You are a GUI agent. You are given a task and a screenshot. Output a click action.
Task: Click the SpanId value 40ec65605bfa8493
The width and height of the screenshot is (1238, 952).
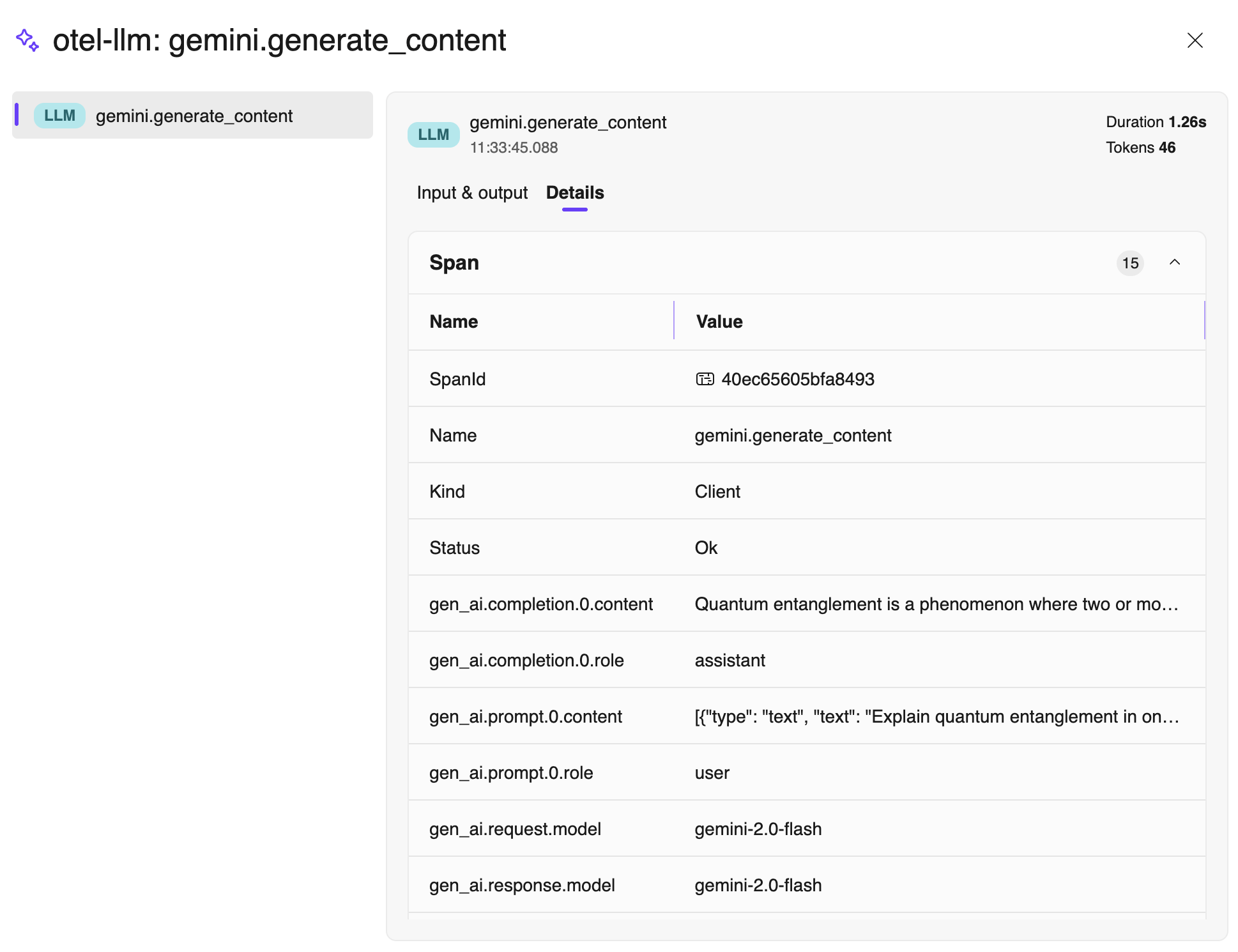click(x=797, y=380)
